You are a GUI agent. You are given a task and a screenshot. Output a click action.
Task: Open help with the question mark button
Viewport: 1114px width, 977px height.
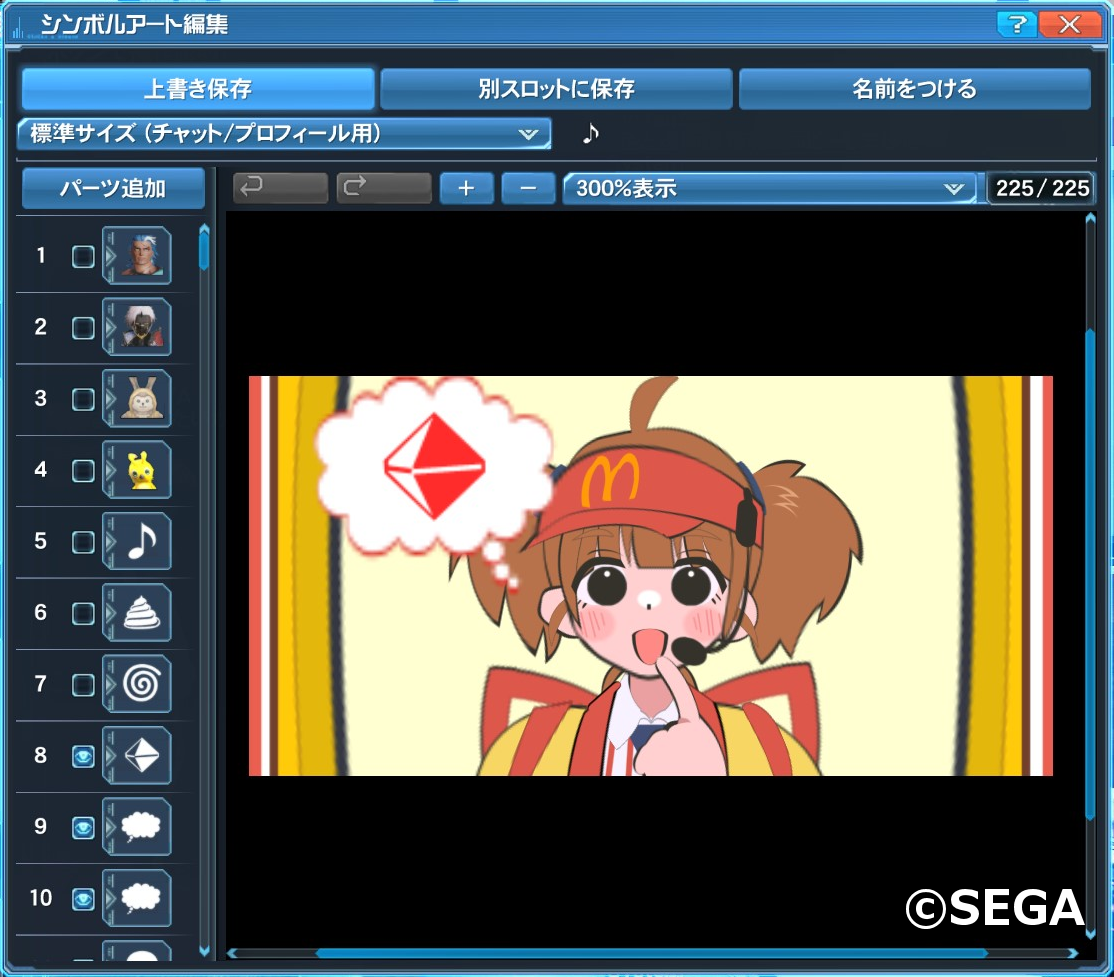1017,24
